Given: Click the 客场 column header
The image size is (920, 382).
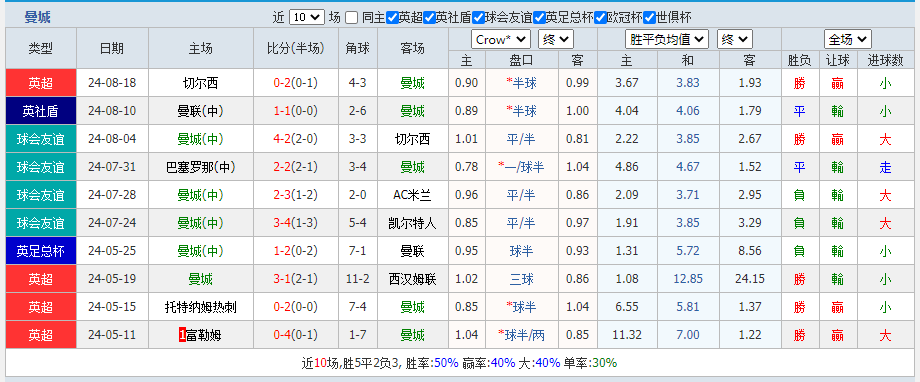Looking at the screenshot, I should pos(412,49).
